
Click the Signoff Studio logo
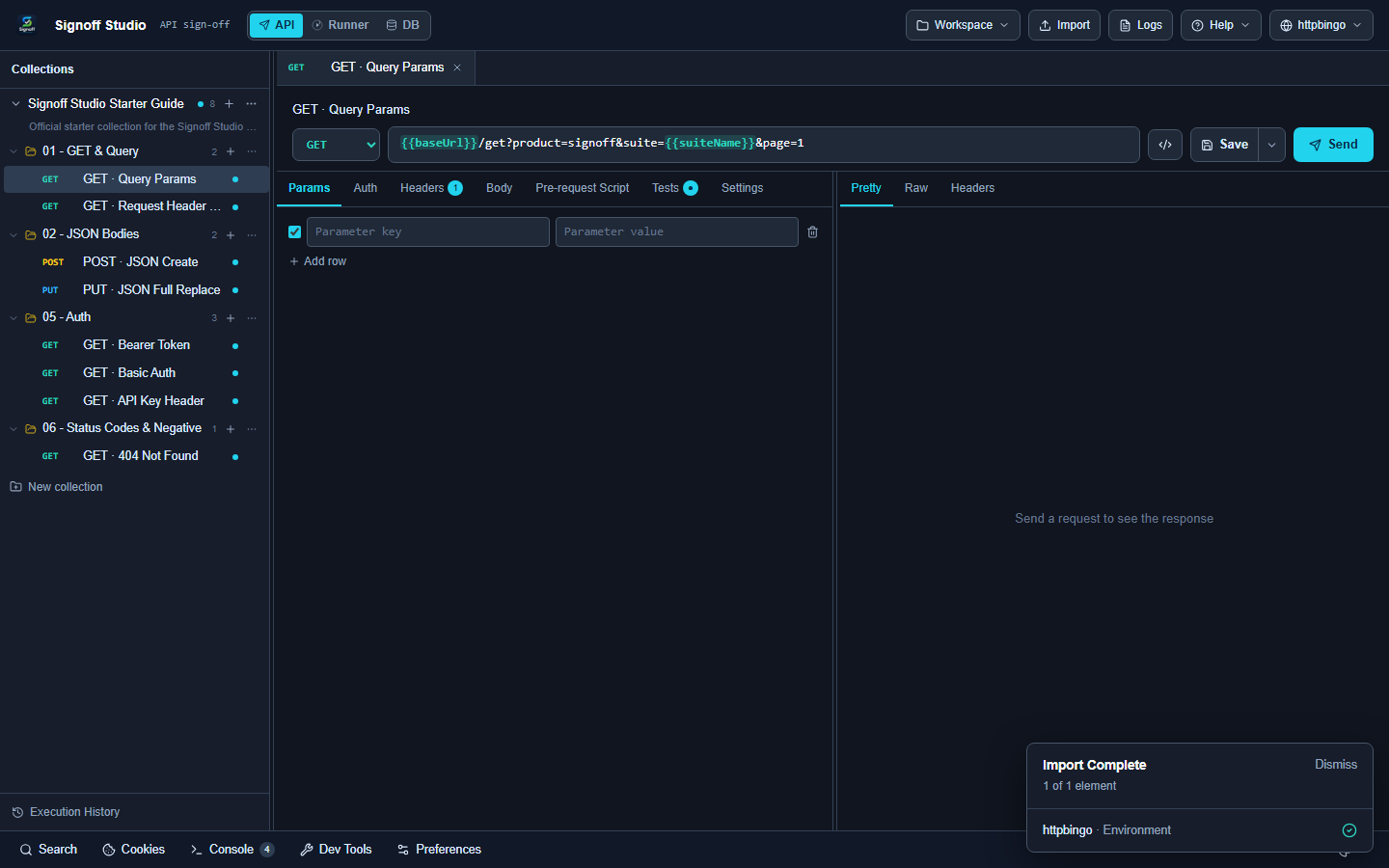pos(27,25)
